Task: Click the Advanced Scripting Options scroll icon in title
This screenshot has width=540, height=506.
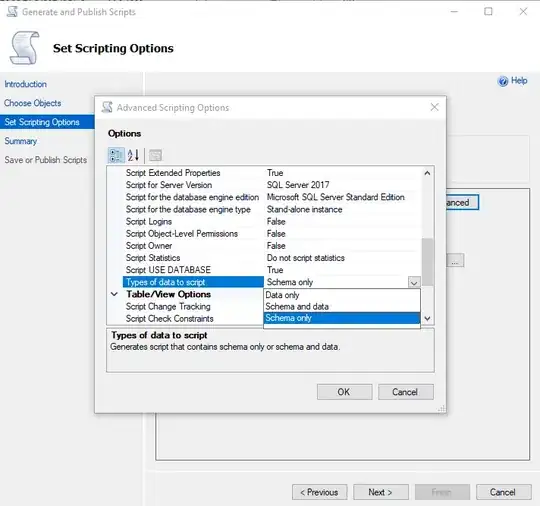Action: pos(107,107)
